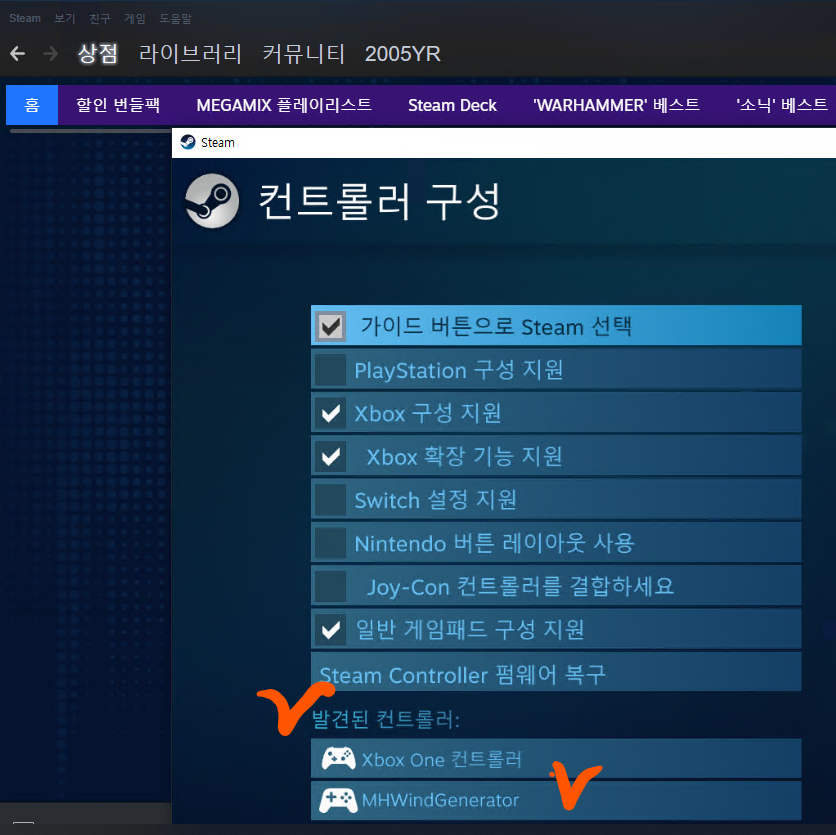Screen dimensions: 836x835
Task: Go to the 상점 section
Action: coord(98,54)
